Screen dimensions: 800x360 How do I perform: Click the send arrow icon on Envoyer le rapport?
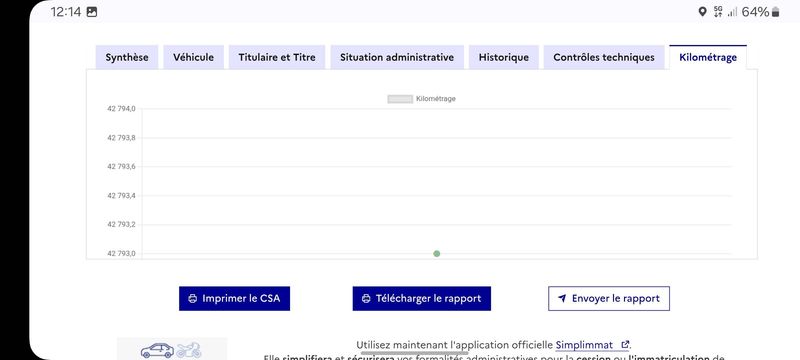(562, 298)
